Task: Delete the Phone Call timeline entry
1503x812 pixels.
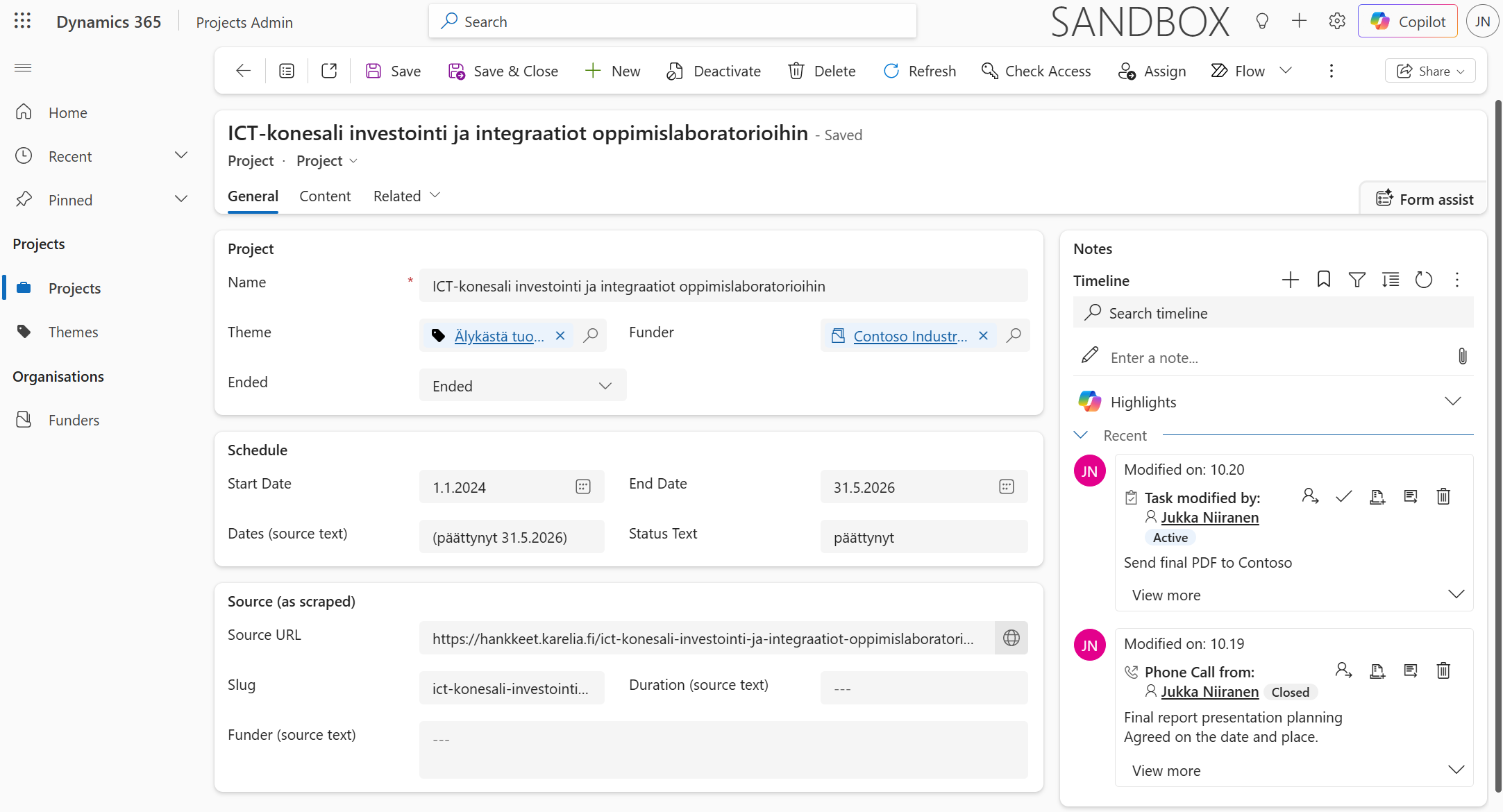Action: 1443,671
